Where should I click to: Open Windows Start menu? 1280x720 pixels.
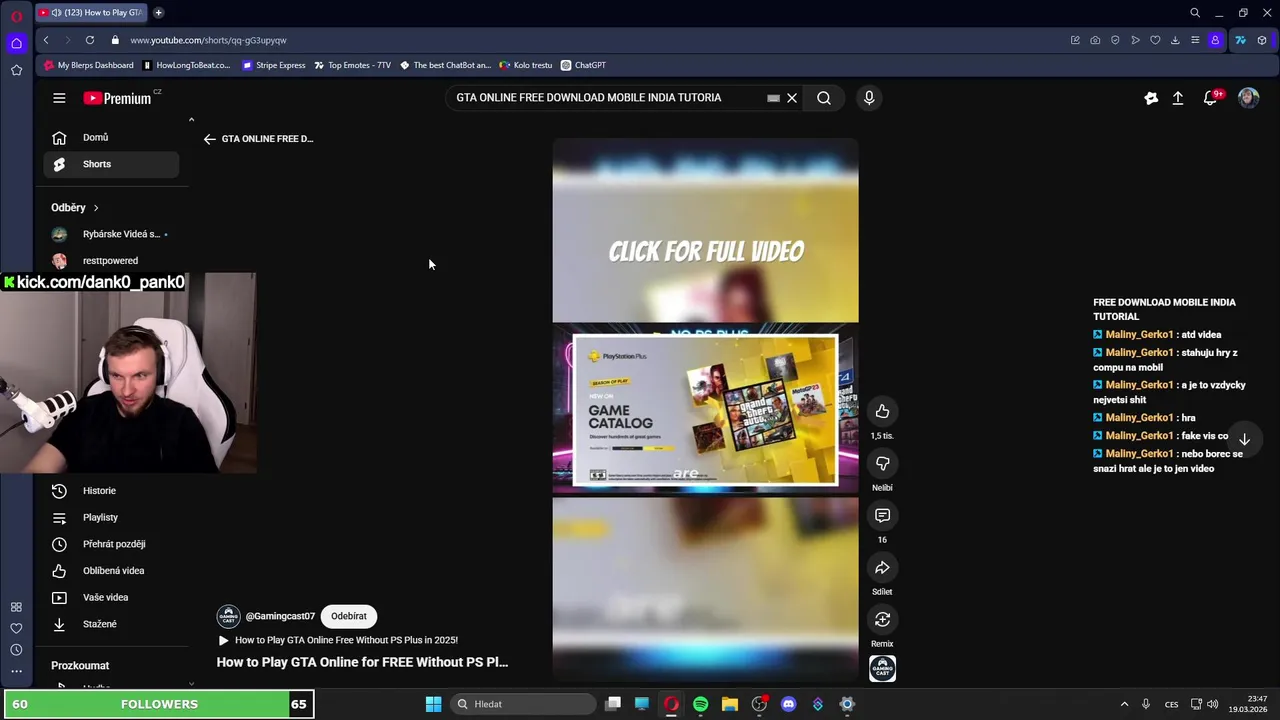433,704
